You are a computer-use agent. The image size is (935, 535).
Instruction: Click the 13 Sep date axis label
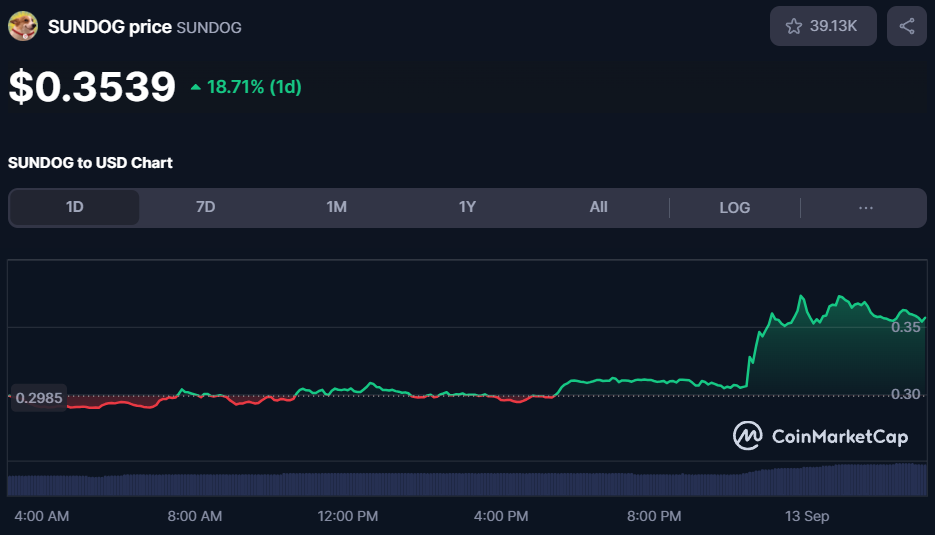tap(806, 516)
